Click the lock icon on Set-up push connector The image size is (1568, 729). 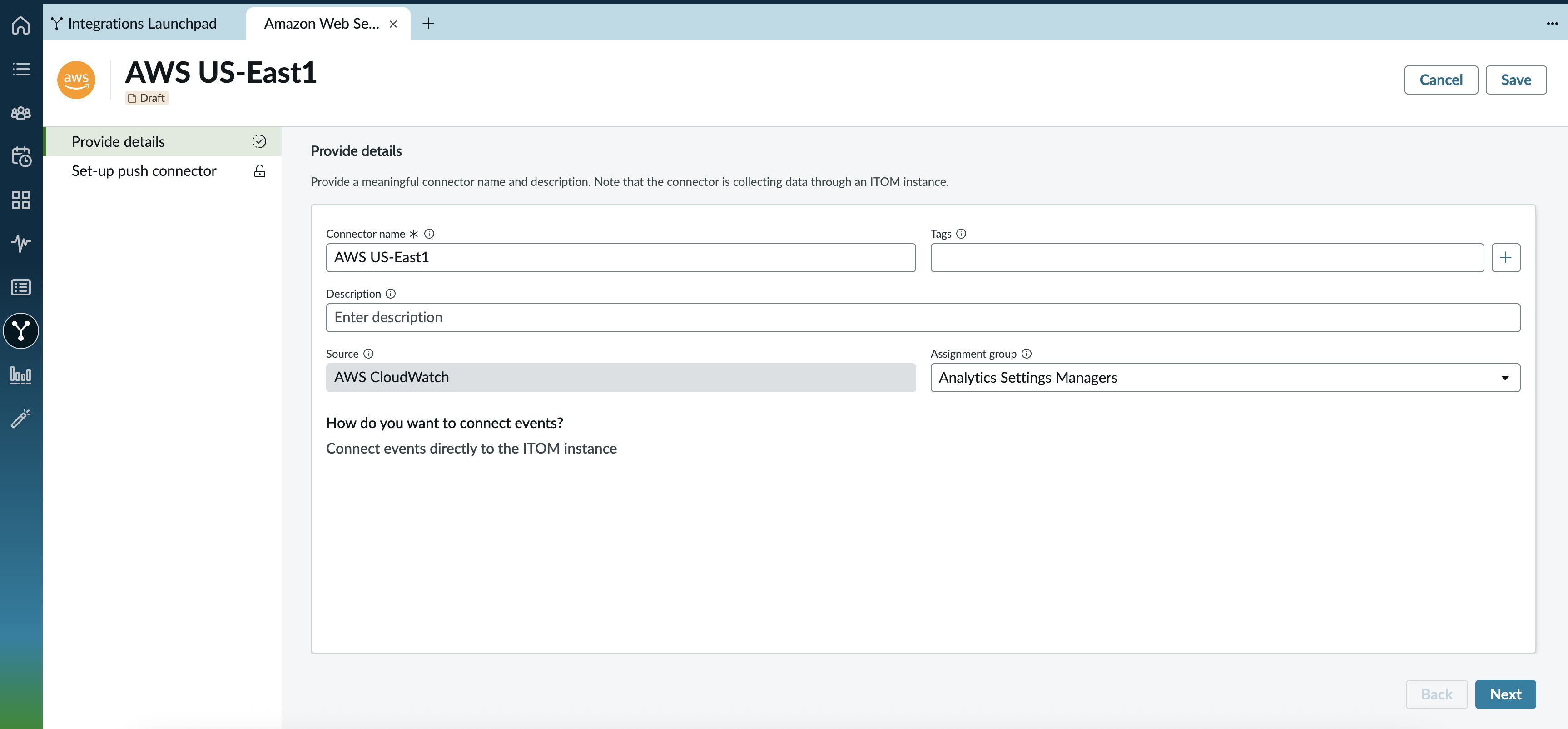pos(259,171)
